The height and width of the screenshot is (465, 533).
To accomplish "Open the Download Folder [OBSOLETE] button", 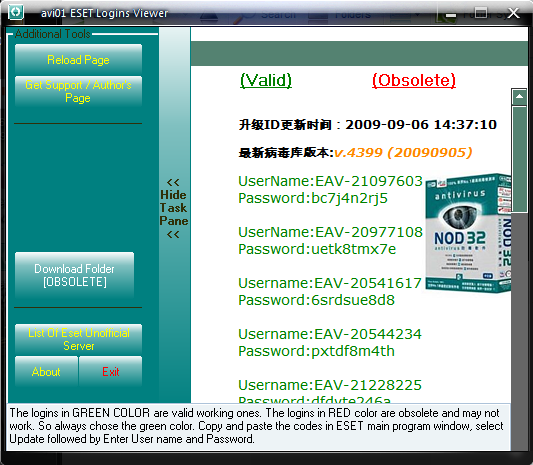I will coord(74,275).
